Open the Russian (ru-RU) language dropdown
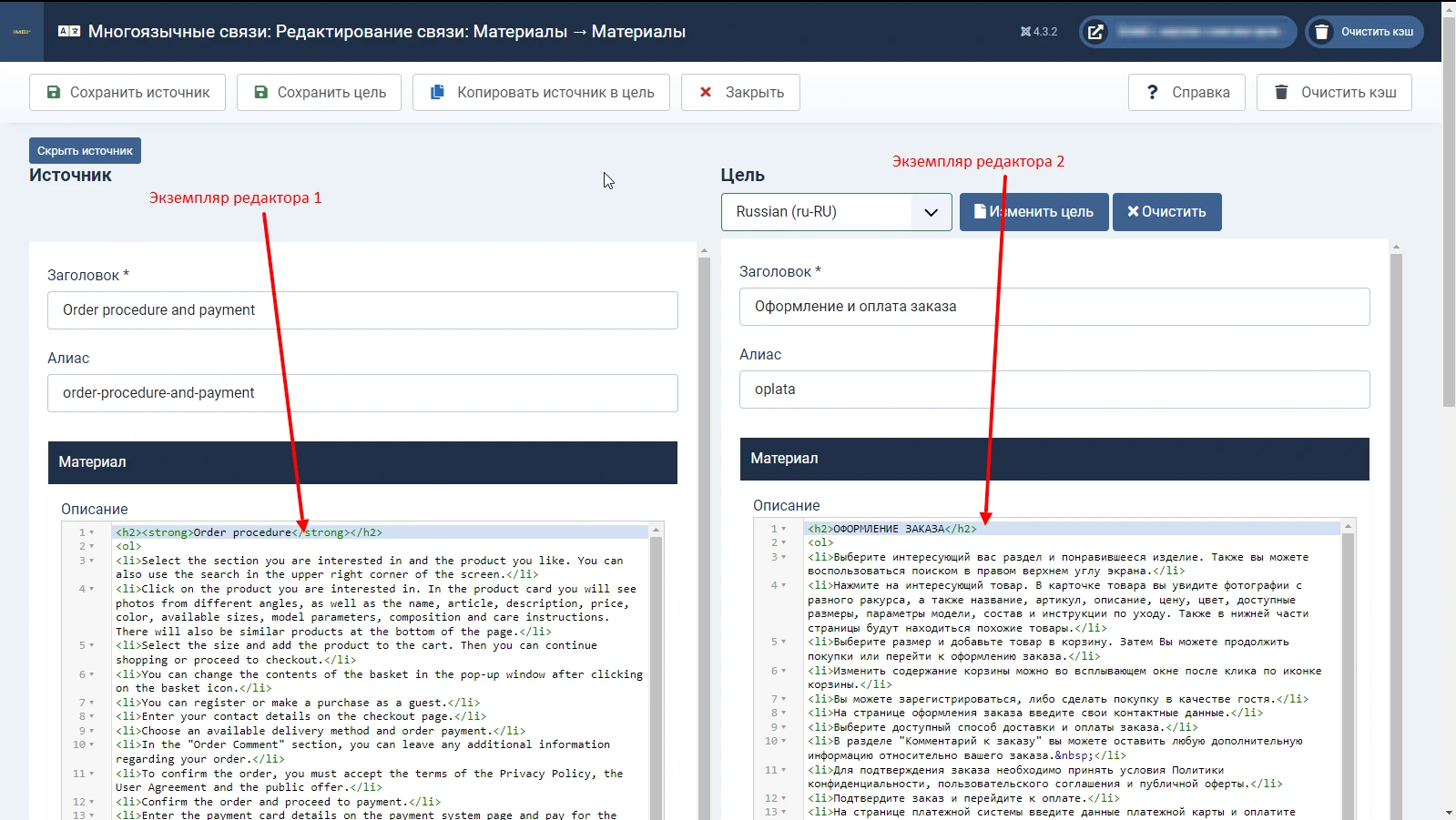Screen dimensions: 1456x820 tap(837, 212)
